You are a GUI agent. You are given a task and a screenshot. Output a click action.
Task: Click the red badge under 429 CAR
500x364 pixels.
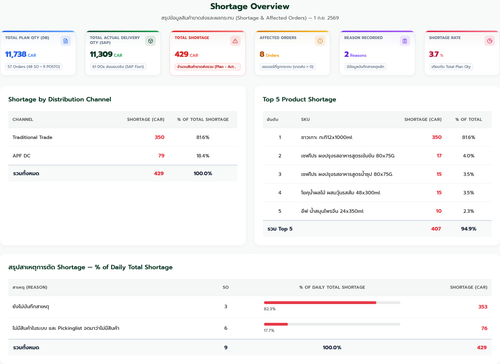(x=208, y=67)
